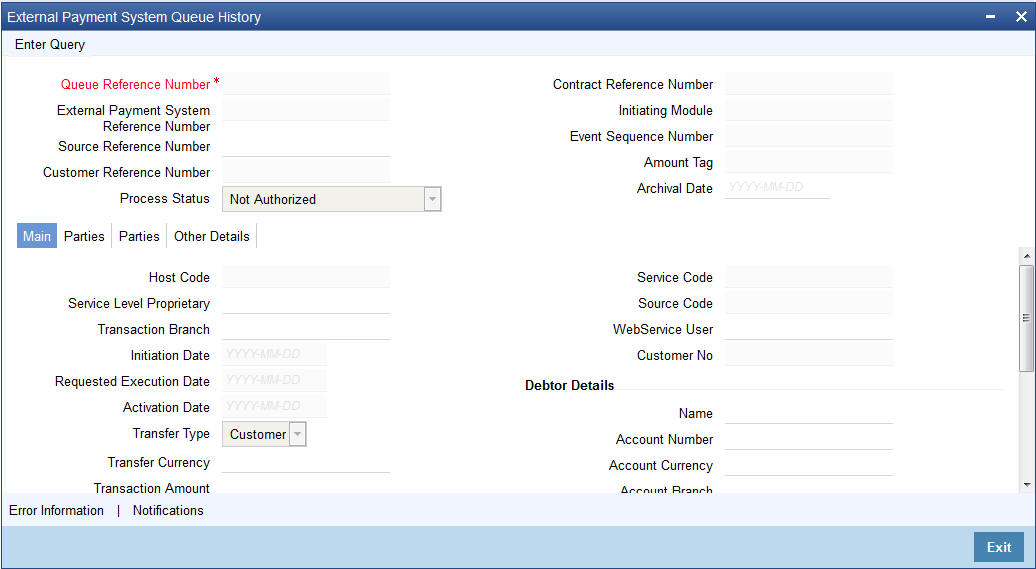Select the Amount Tag field
Screen dimensions: 1036x569
click(809, 162)
